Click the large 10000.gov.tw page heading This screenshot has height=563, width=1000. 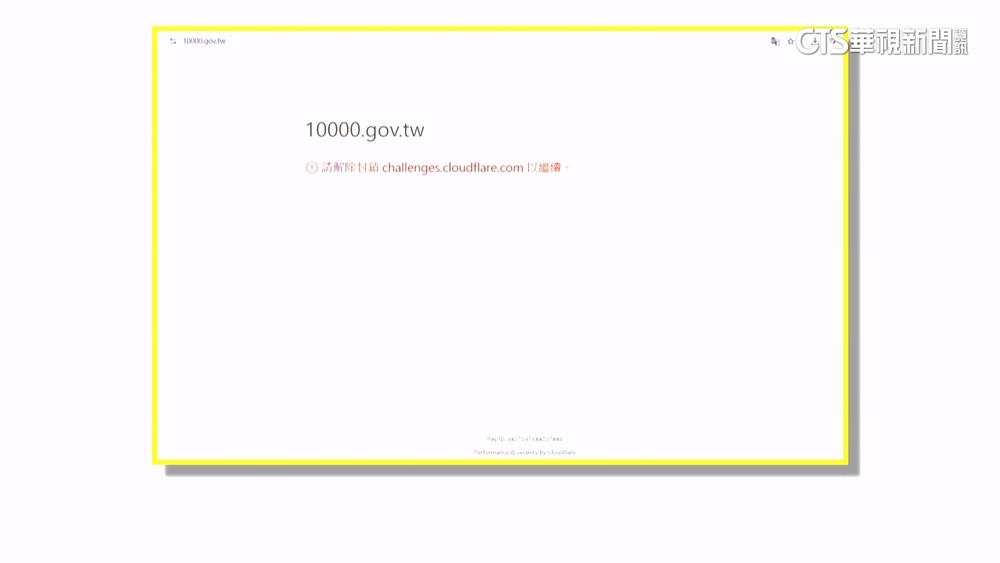pos(364,130)
